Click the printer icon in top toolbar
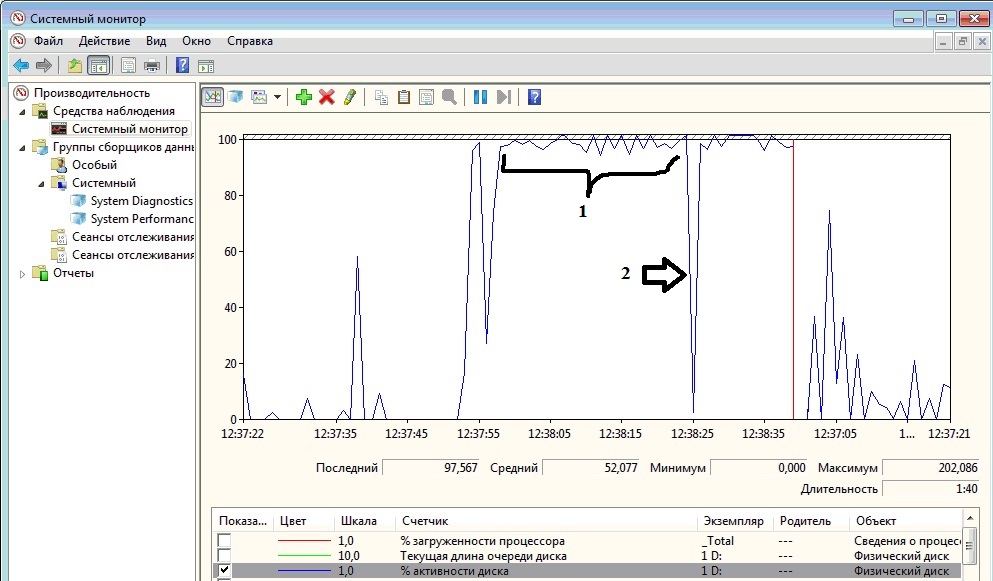Viewport: 993px width, 581px height. click(152, 65)
